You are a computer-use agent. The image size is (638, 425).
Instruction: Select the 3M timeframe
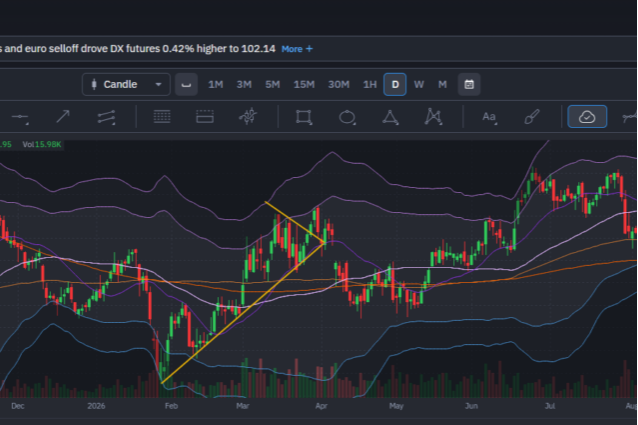(x=244, y=85)
